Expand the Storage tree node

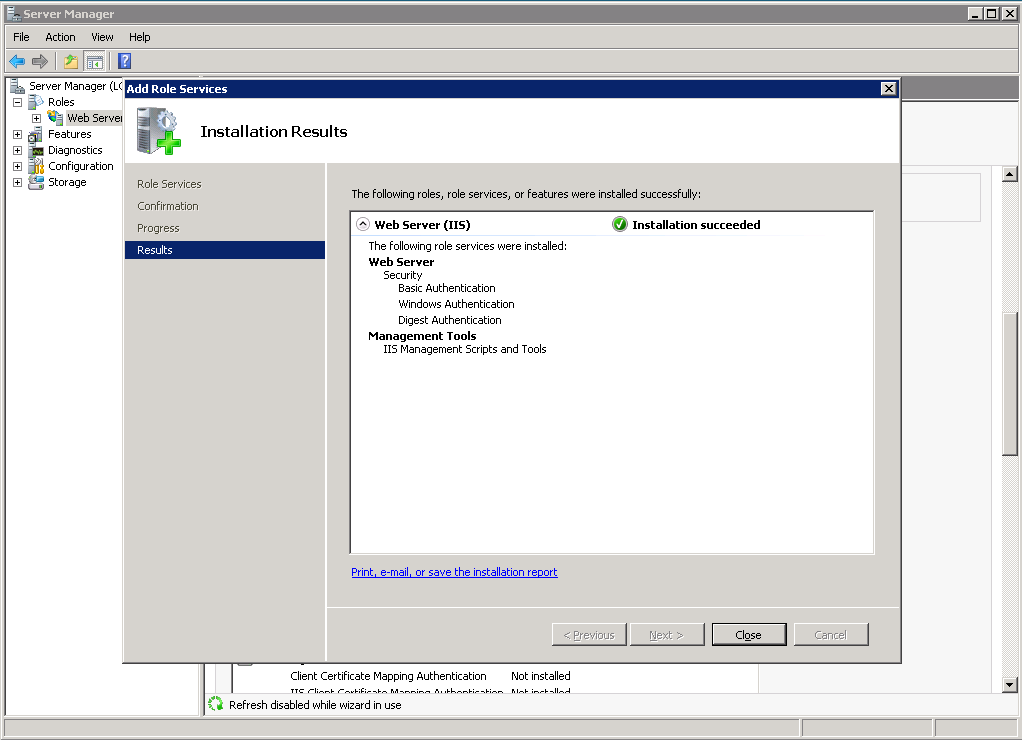point(18,183)
